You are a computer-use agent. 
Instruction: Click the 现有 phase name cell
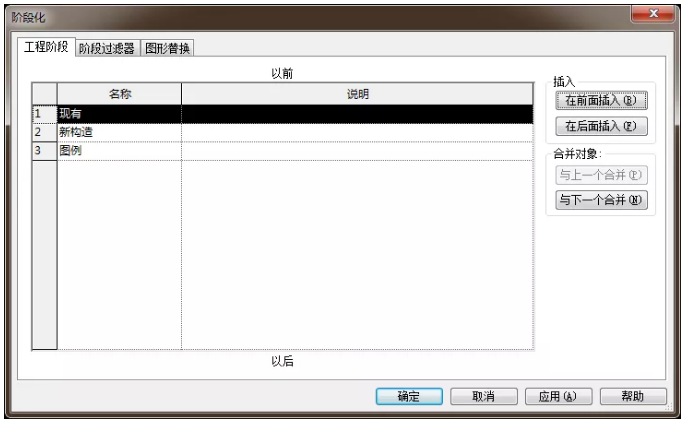(119, 114)
